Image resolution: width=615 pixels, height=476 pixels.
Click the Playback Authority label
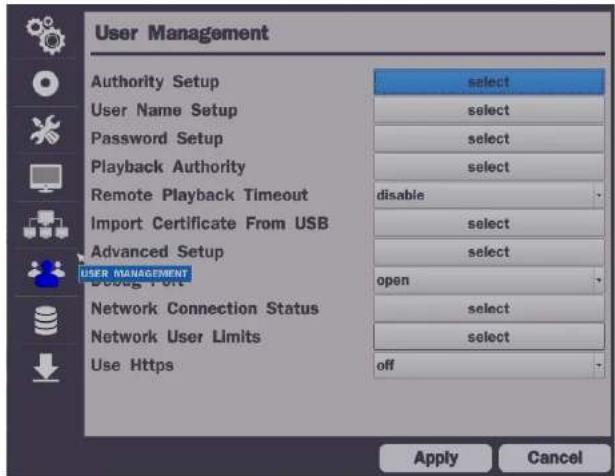(x=168, y=167)
